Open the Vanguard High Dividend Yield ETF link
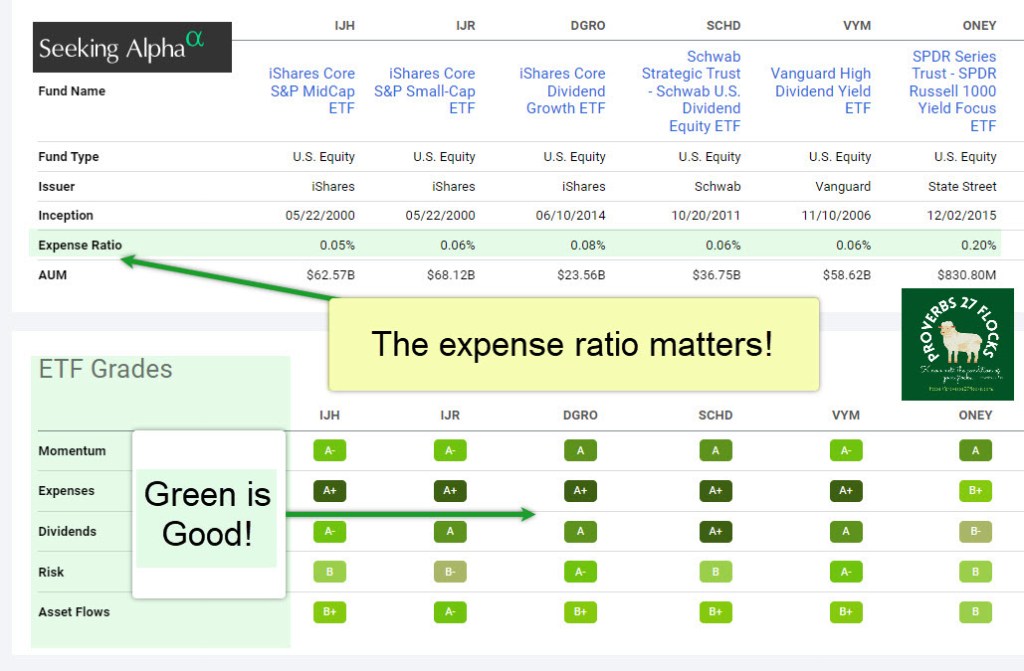 pos(821,91)
